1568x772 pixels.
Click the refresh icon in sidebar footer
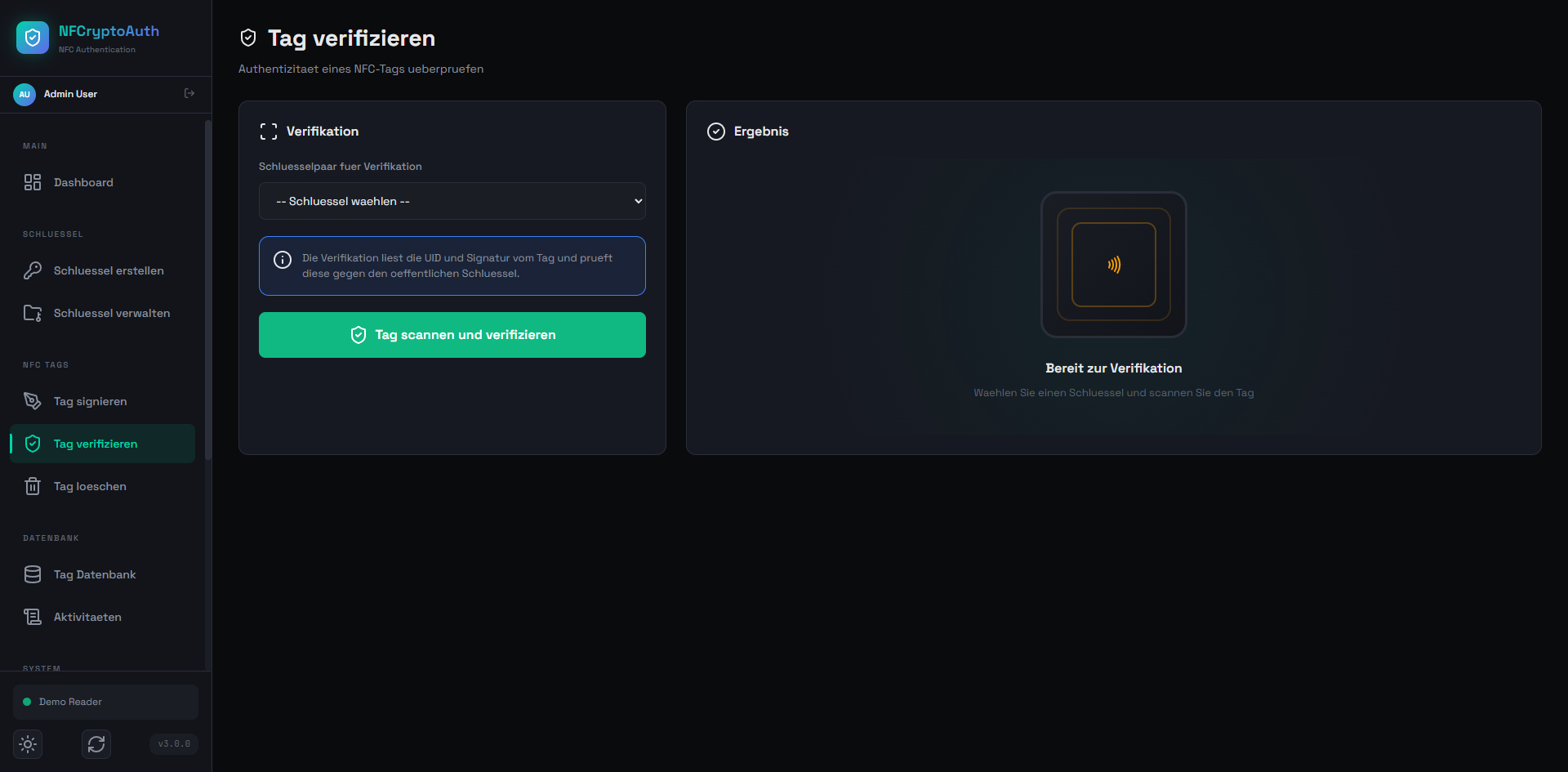(96, 744)
